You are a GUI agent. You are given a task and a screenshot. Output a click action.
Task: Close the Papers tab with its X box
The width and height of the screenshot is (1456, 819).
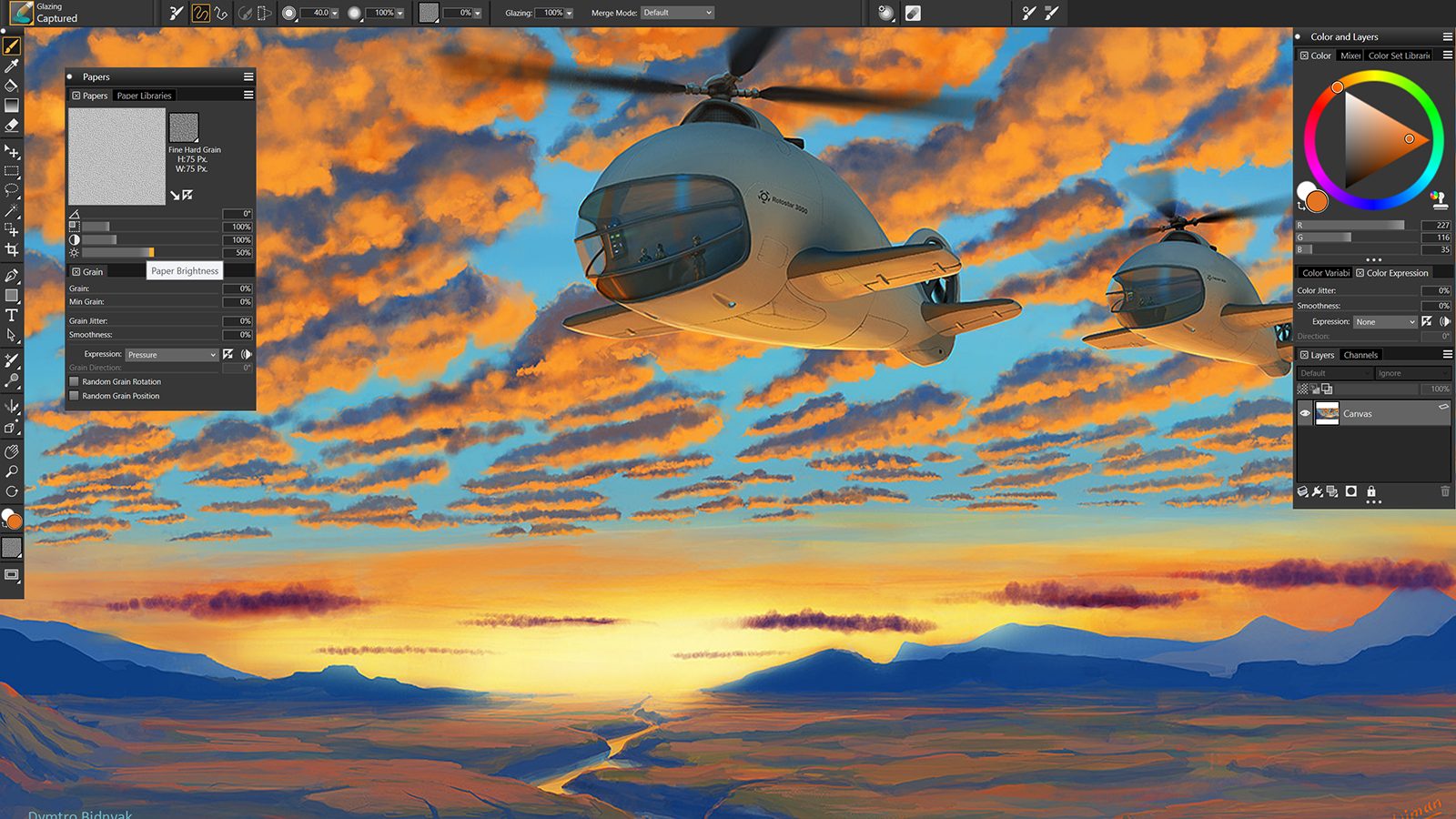coord(76,96)
